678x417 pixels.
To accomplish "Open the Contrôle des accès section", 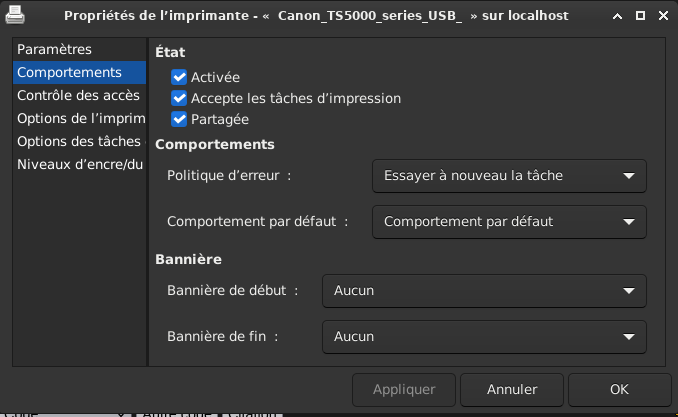I will pos(78,96).
